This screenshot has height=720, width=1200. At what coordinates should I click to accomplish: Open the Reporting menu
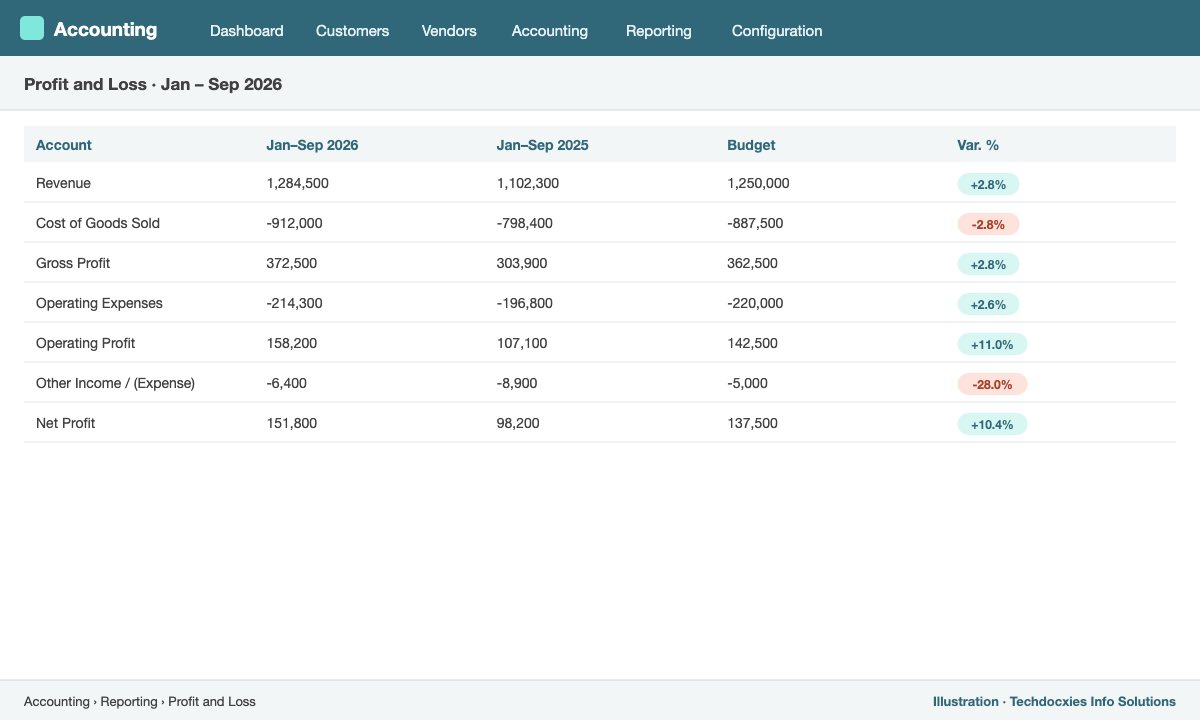tap(659, 31)
